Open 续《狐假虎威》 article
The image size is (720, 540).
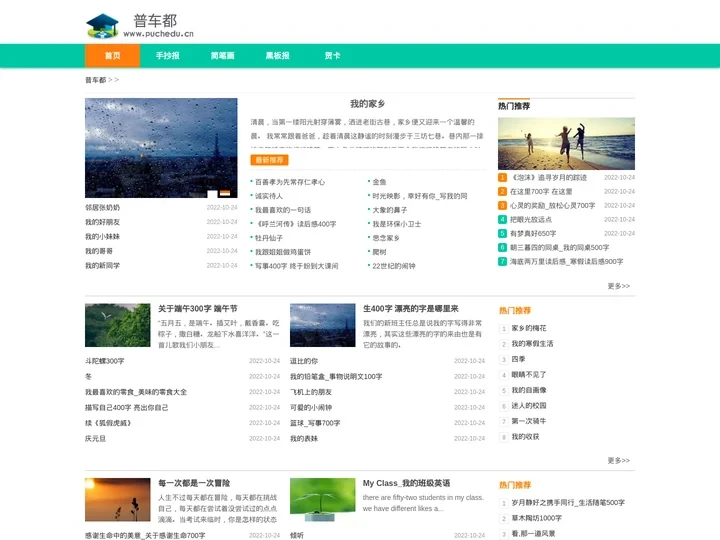pos(108,423)
